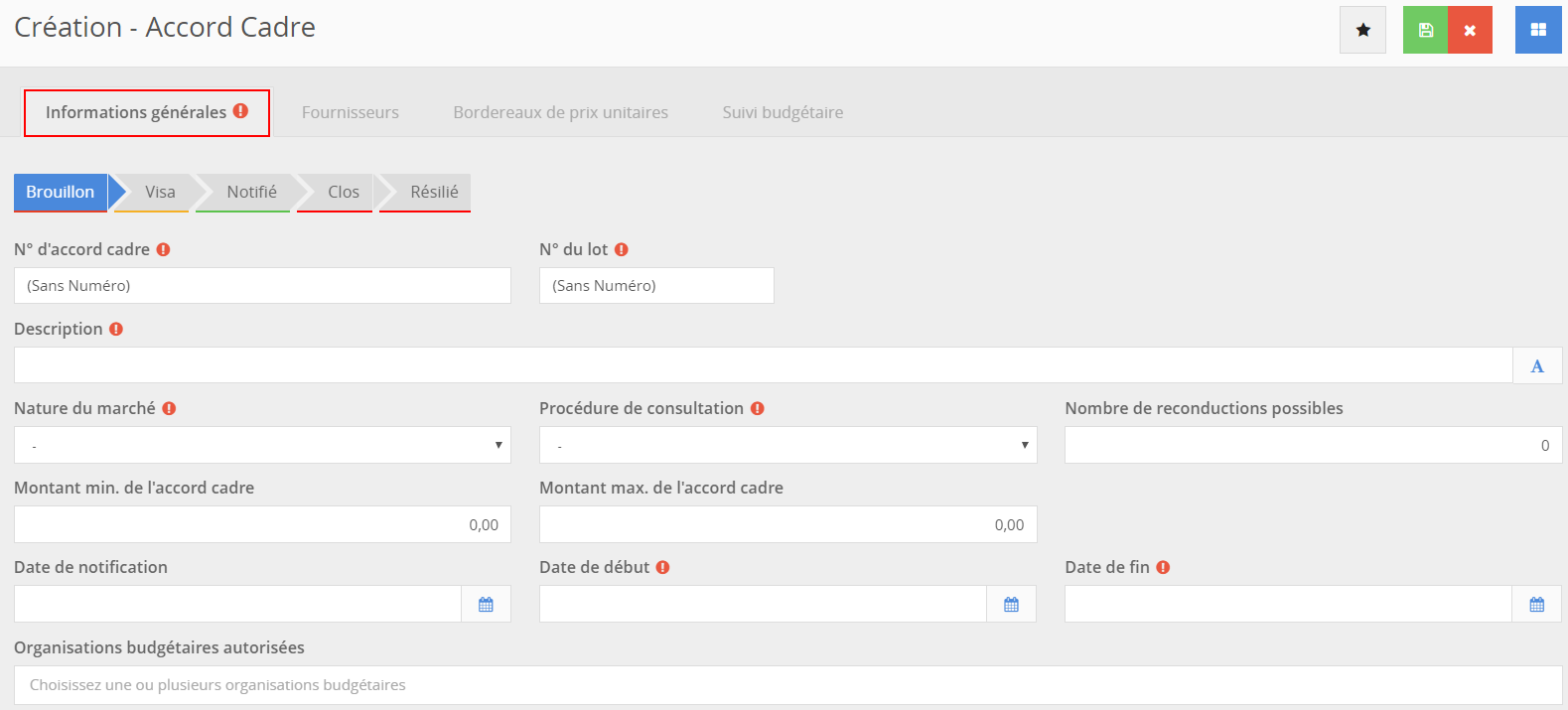Viewport: 1568px width, 710px height.
Task: Cancel creation with the red X icon
Action: pos(1470,30)
